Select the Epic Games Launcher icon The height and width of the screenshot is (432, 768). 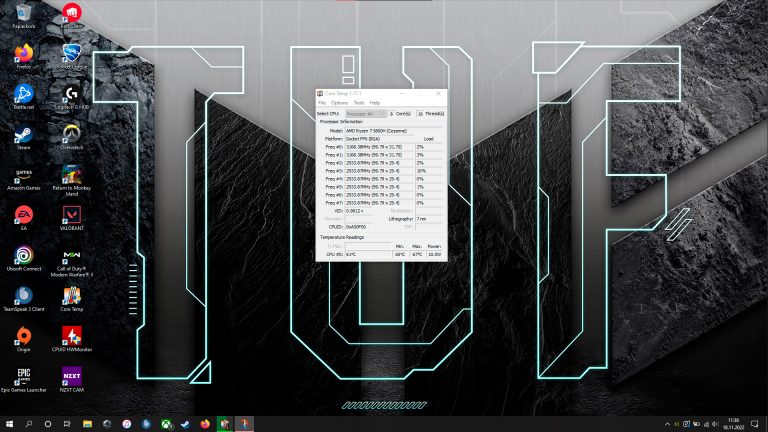point(23,377)
